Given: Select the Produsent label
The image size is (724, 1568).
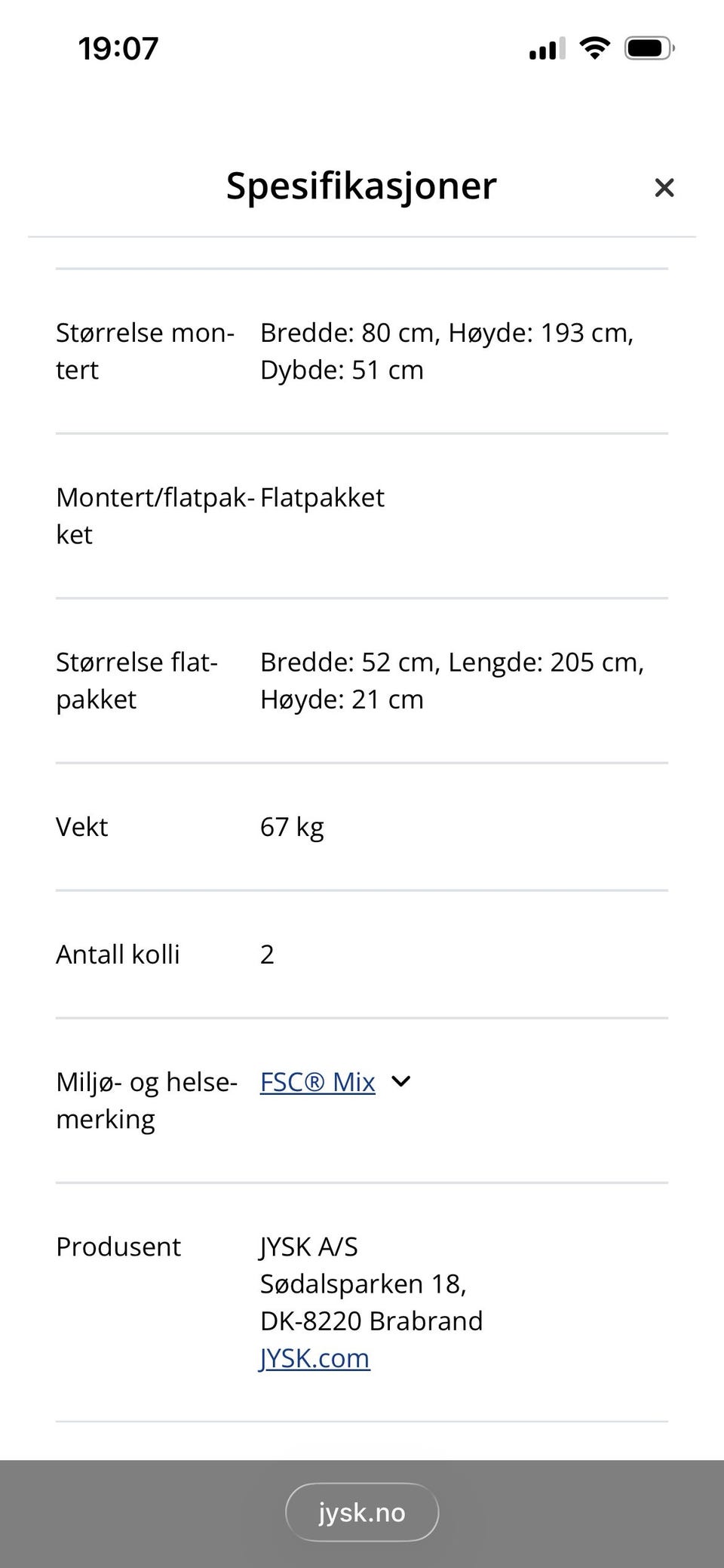Looking at the screenshot, I should (118, 1247).
